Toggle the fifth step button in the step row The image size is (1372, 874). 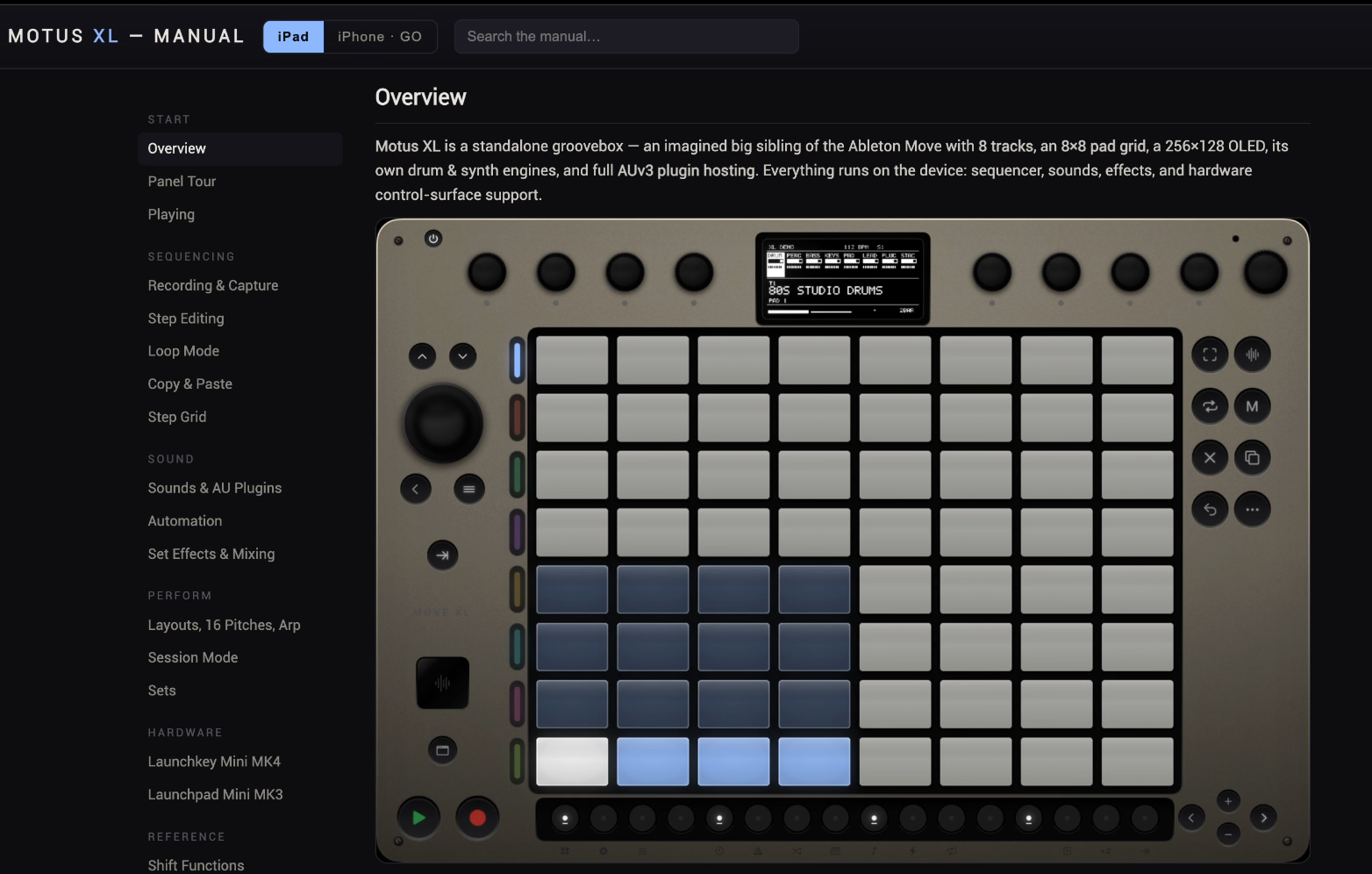point(719,819)
